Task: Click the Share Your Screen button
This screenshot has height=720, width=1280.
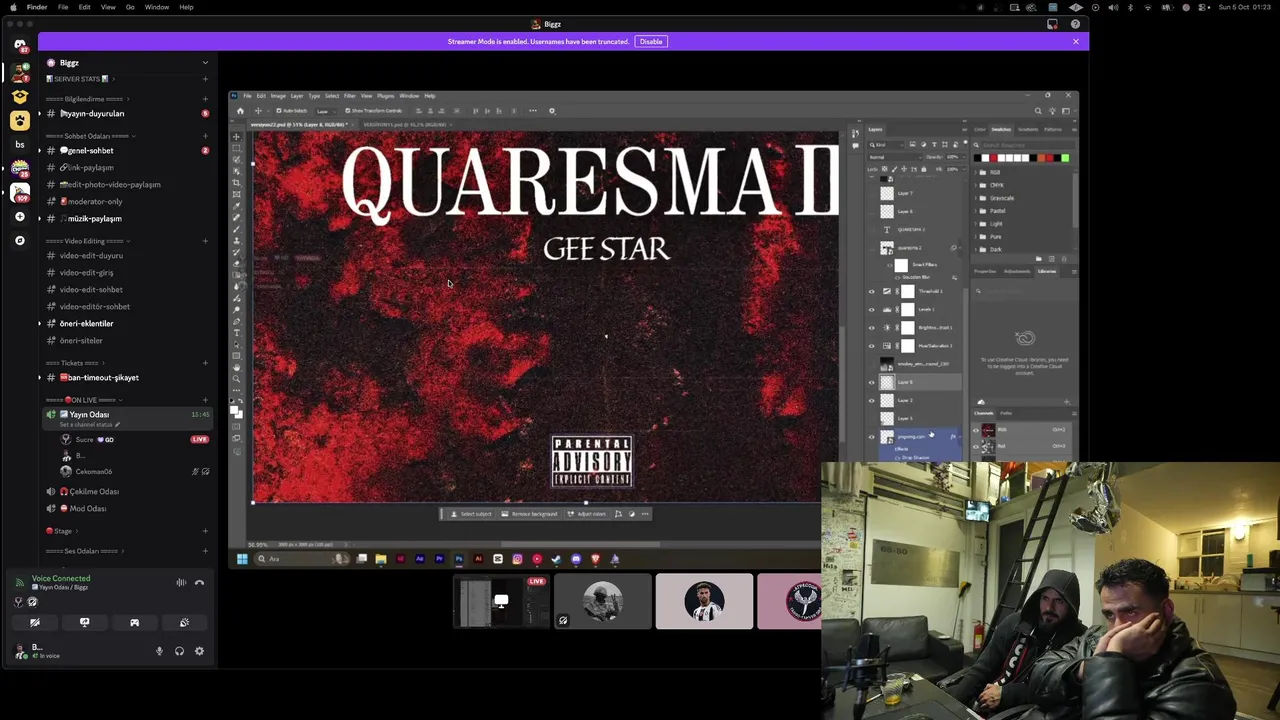Action: tap(84, 622)
